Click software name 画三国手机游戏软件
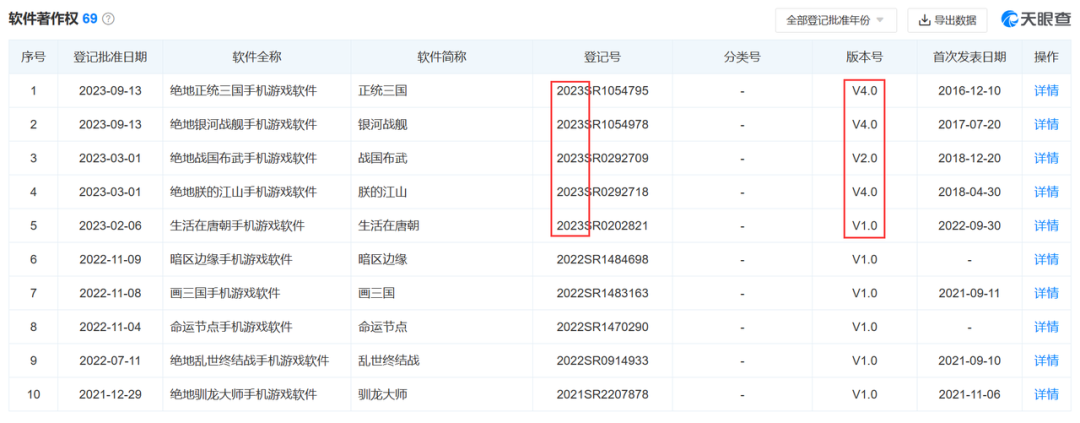This screenshot has width=1080, height=423. (x=225, y=293)
